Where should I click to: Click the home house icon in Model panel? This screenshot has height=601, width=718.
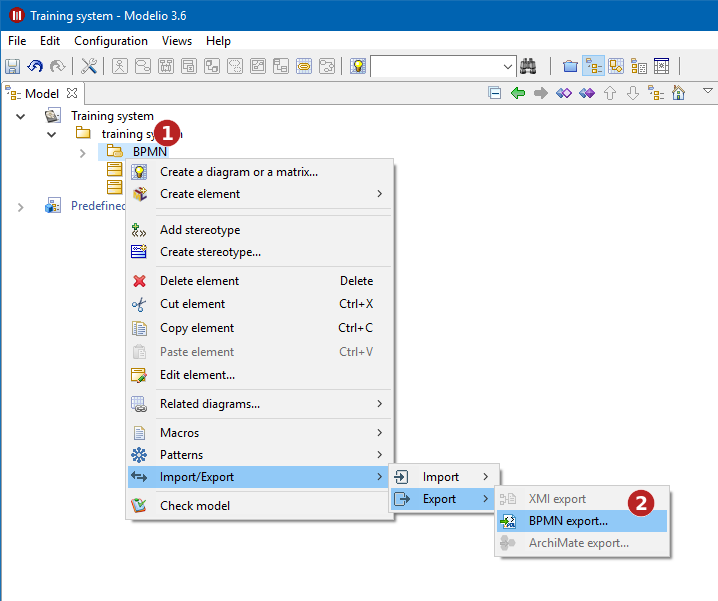(x=679, y=93)
